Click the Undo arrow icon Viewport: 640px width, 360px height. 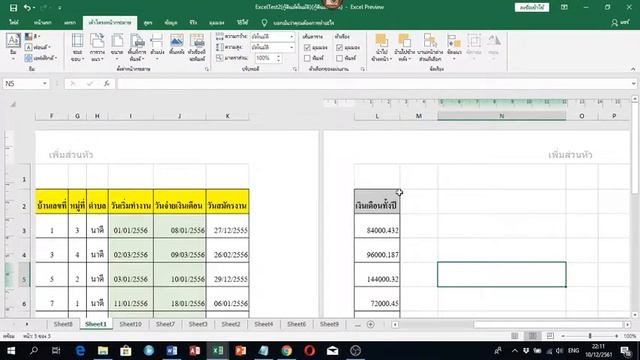tap(27, 7)
